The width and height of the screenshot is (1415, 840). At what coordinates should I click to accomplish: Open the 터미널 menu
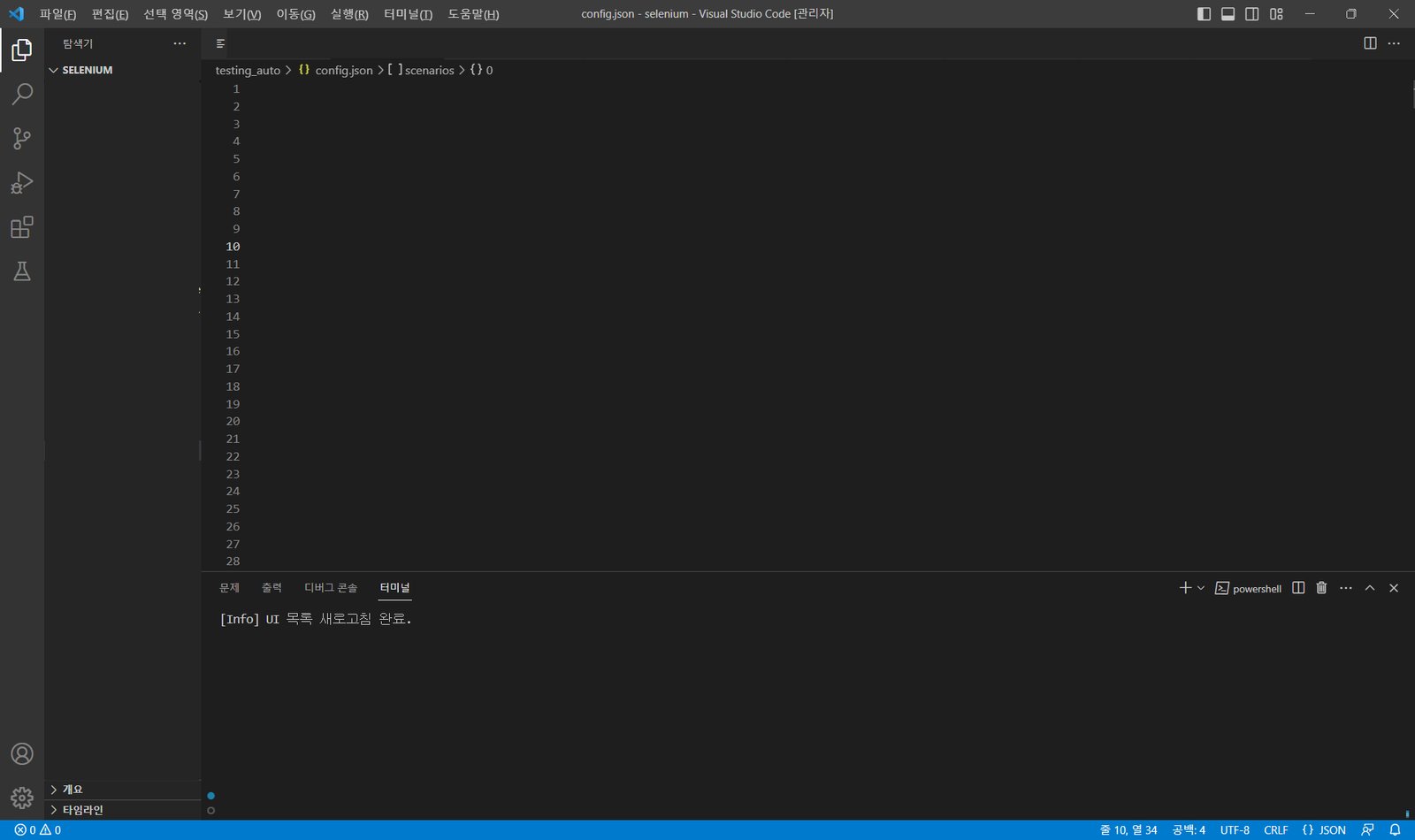pyautogui.click(x=408, y=14)
